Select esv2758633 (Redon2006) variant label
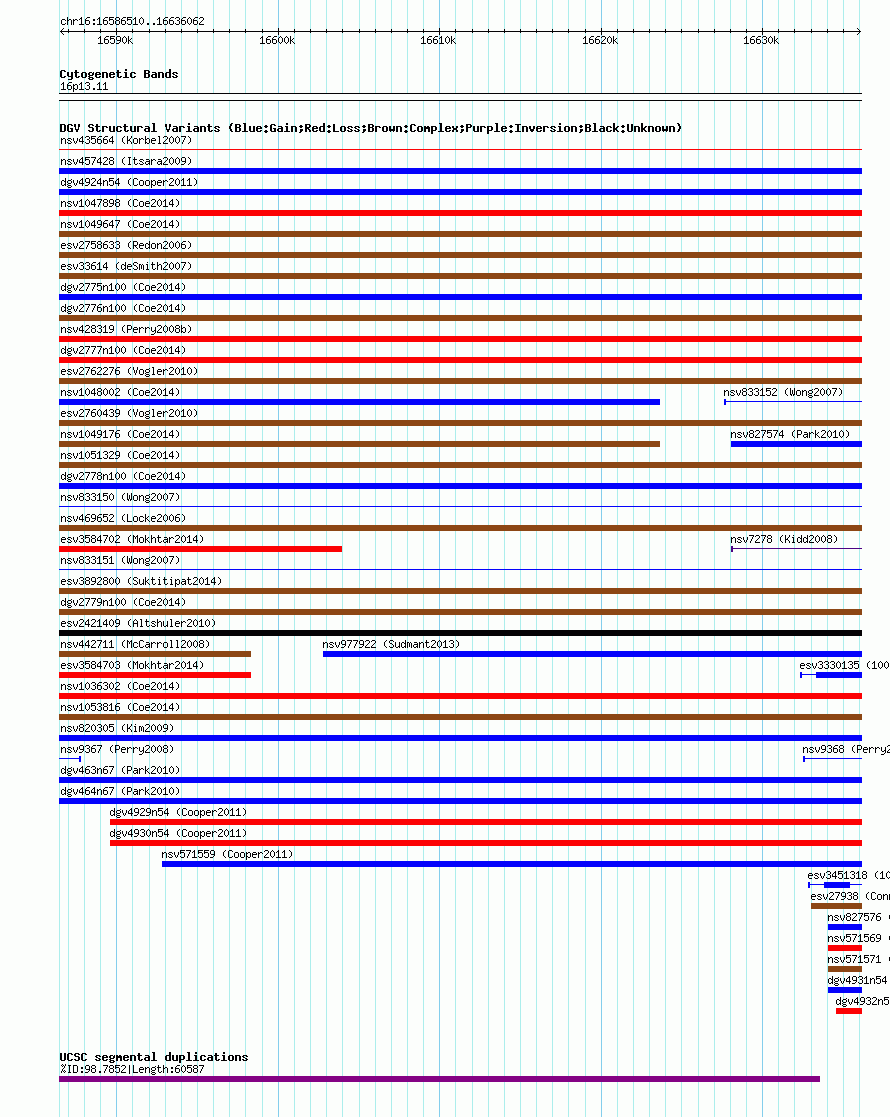890x1117 pixels. [x=126, y=245]
